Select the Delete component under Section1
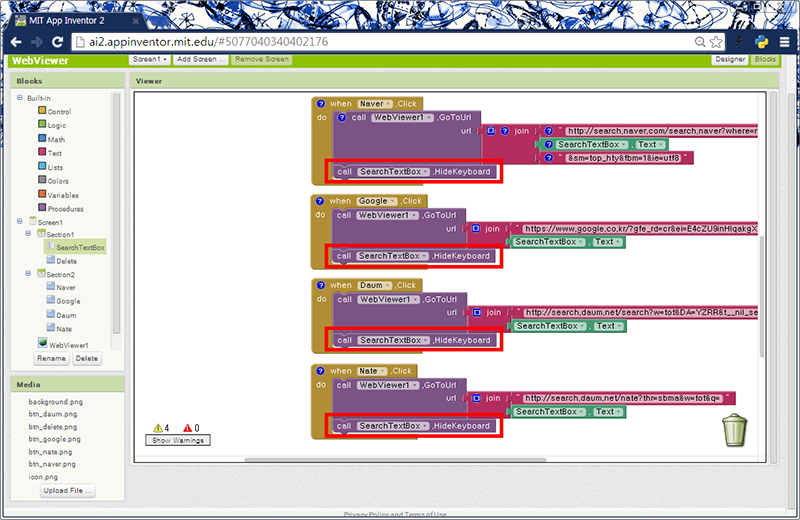The width and height of the screenshot is (800, 520). click(x=62, y=260)
